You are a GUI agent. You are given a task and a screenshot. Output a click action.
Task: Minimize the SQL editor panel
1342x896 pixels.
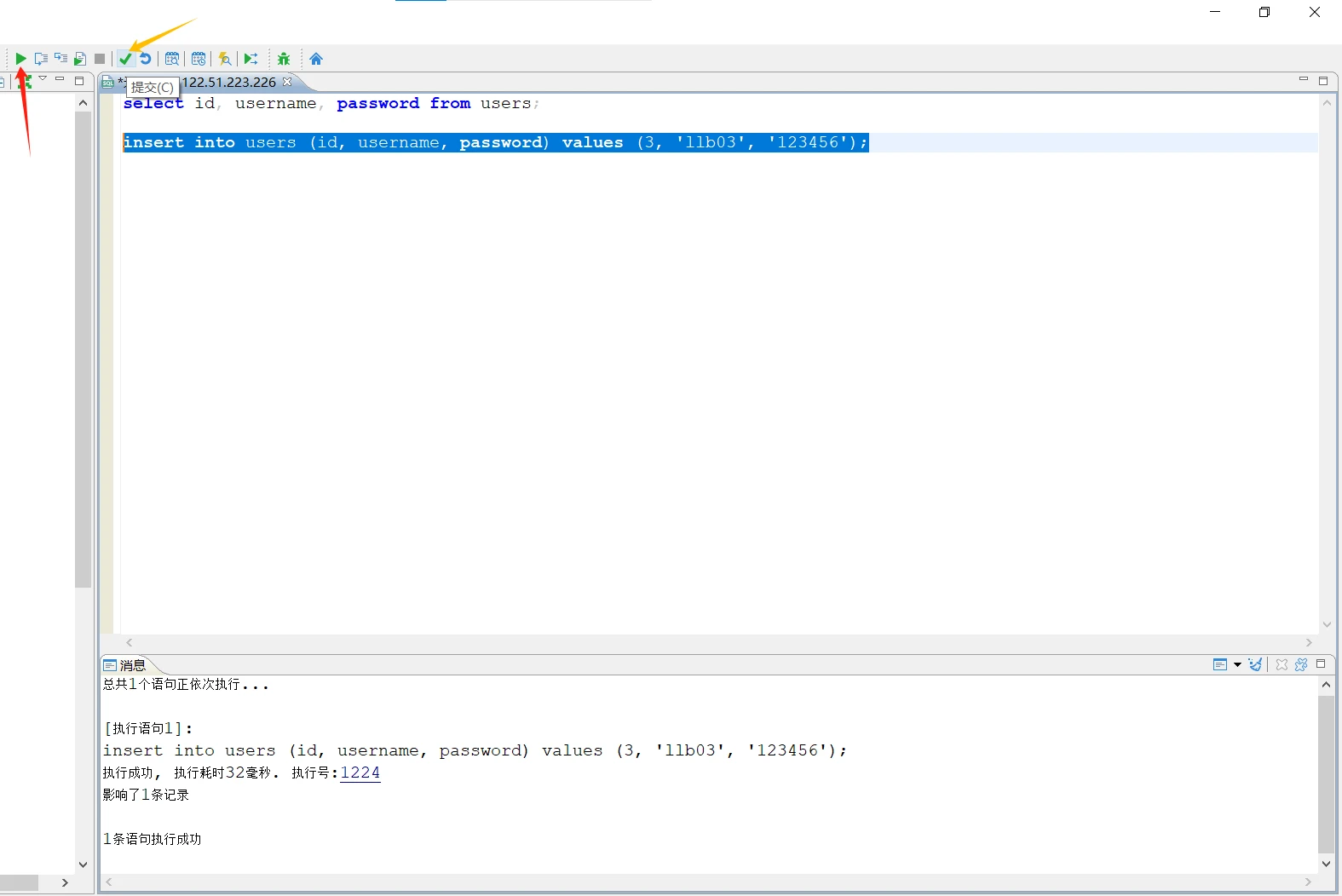coord(1303,79)
